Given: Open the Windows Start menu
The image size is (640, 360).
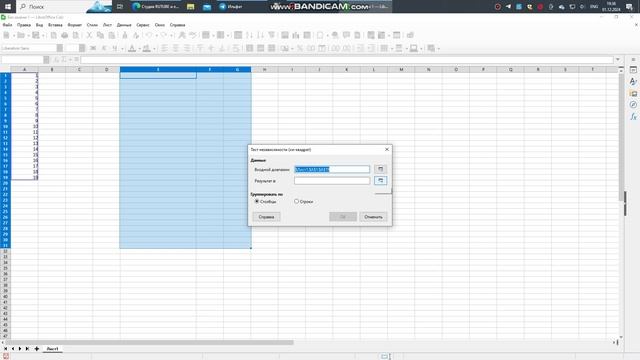Looking at the screenshot, I should [x=7, y=7].
